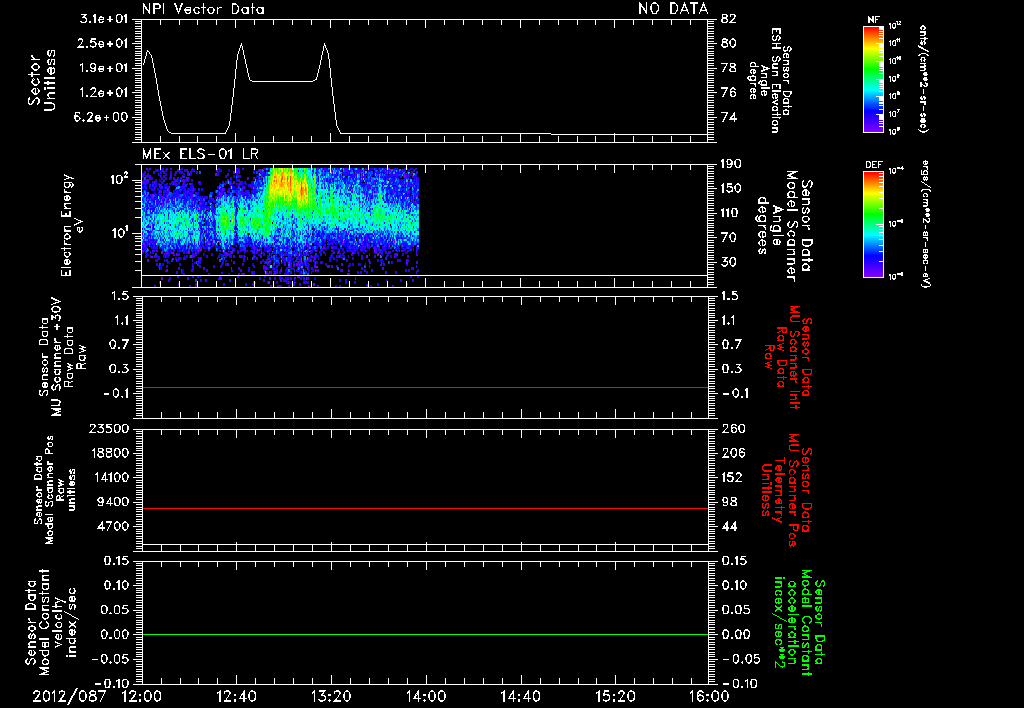Click the 14:00 time axis label
Screen dimensions: 1024x708
426,696
